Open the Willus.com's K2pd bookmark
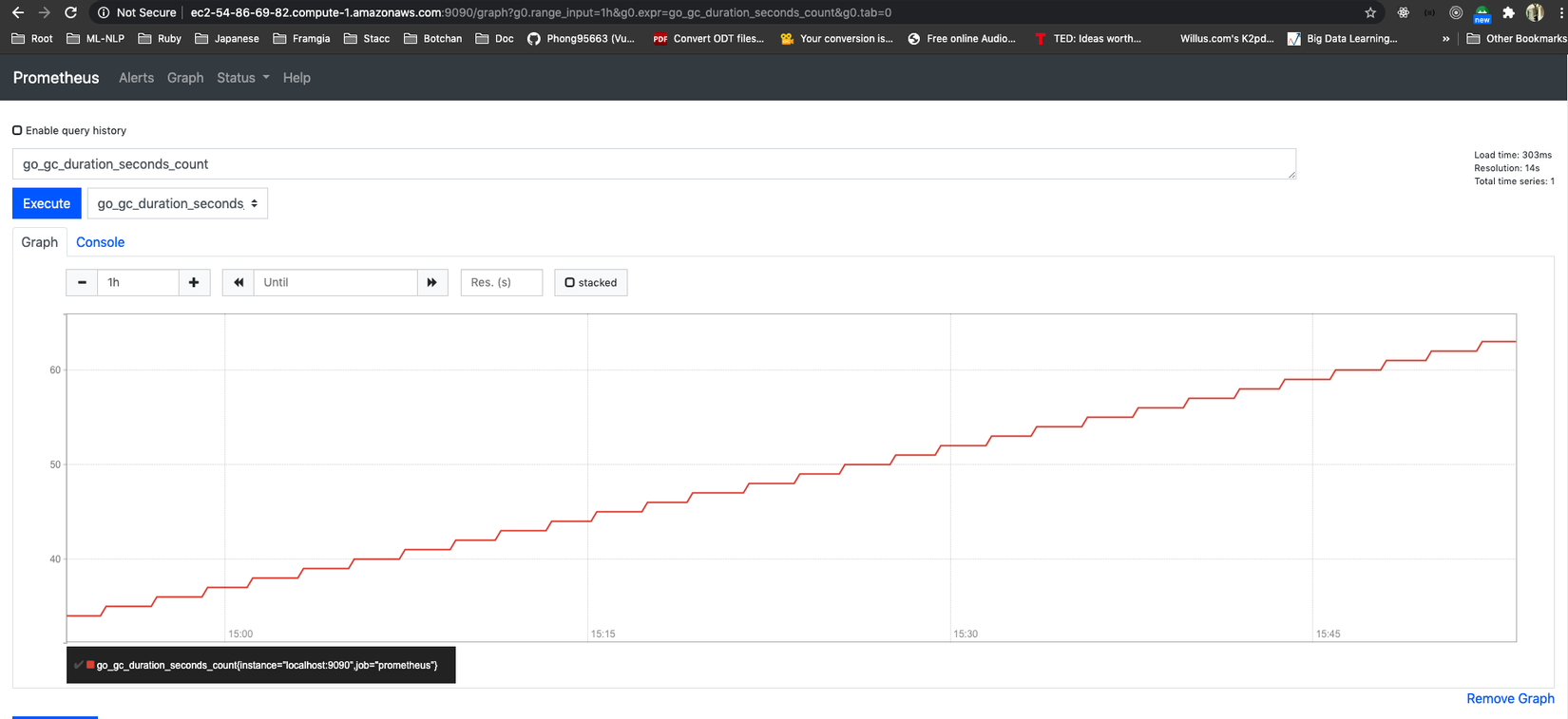 coord(1226,39)
